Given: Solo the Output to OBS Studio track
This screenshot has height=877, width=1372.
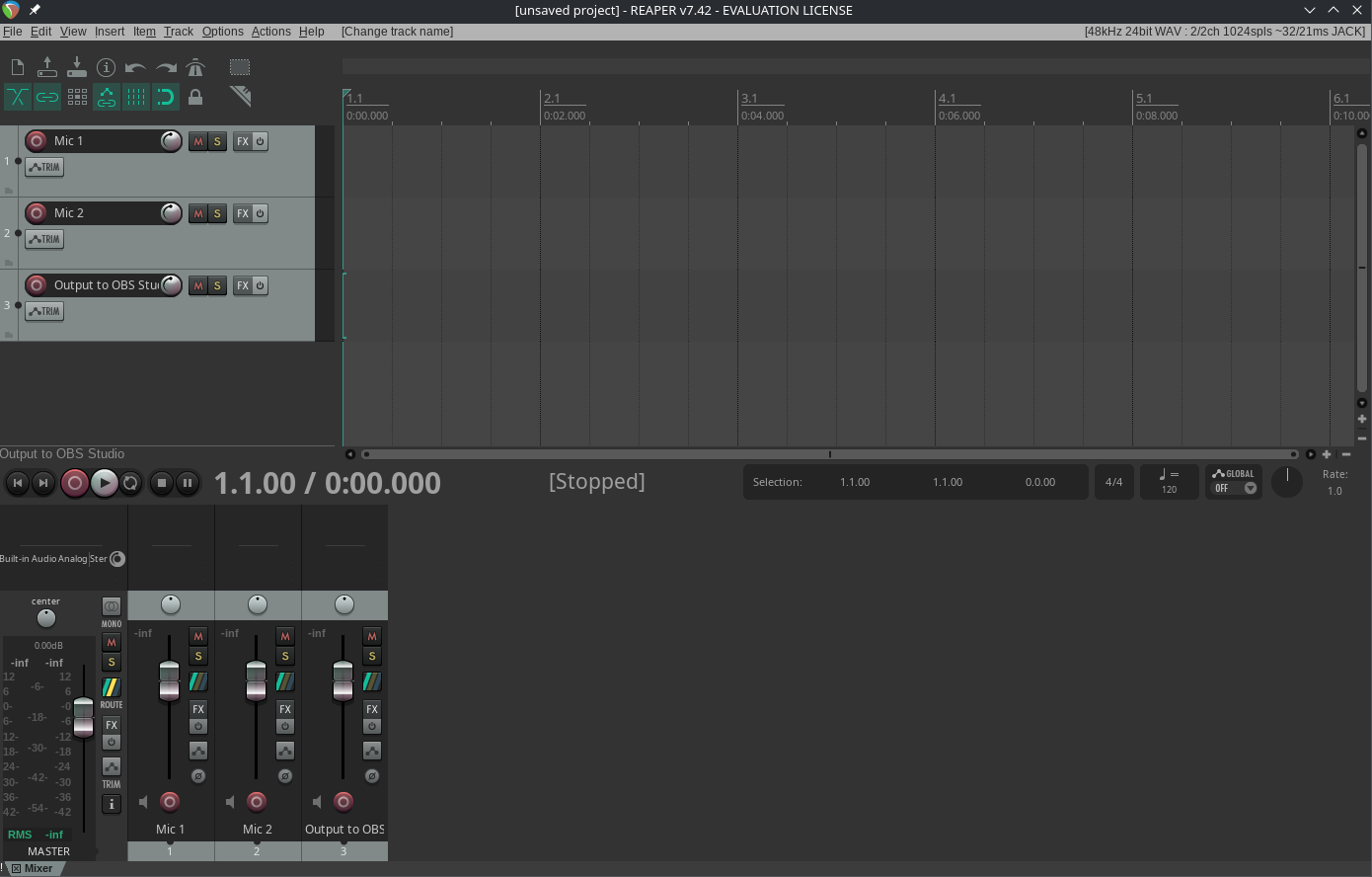Looking at the screenshot, I should click(x=217, y=285).
